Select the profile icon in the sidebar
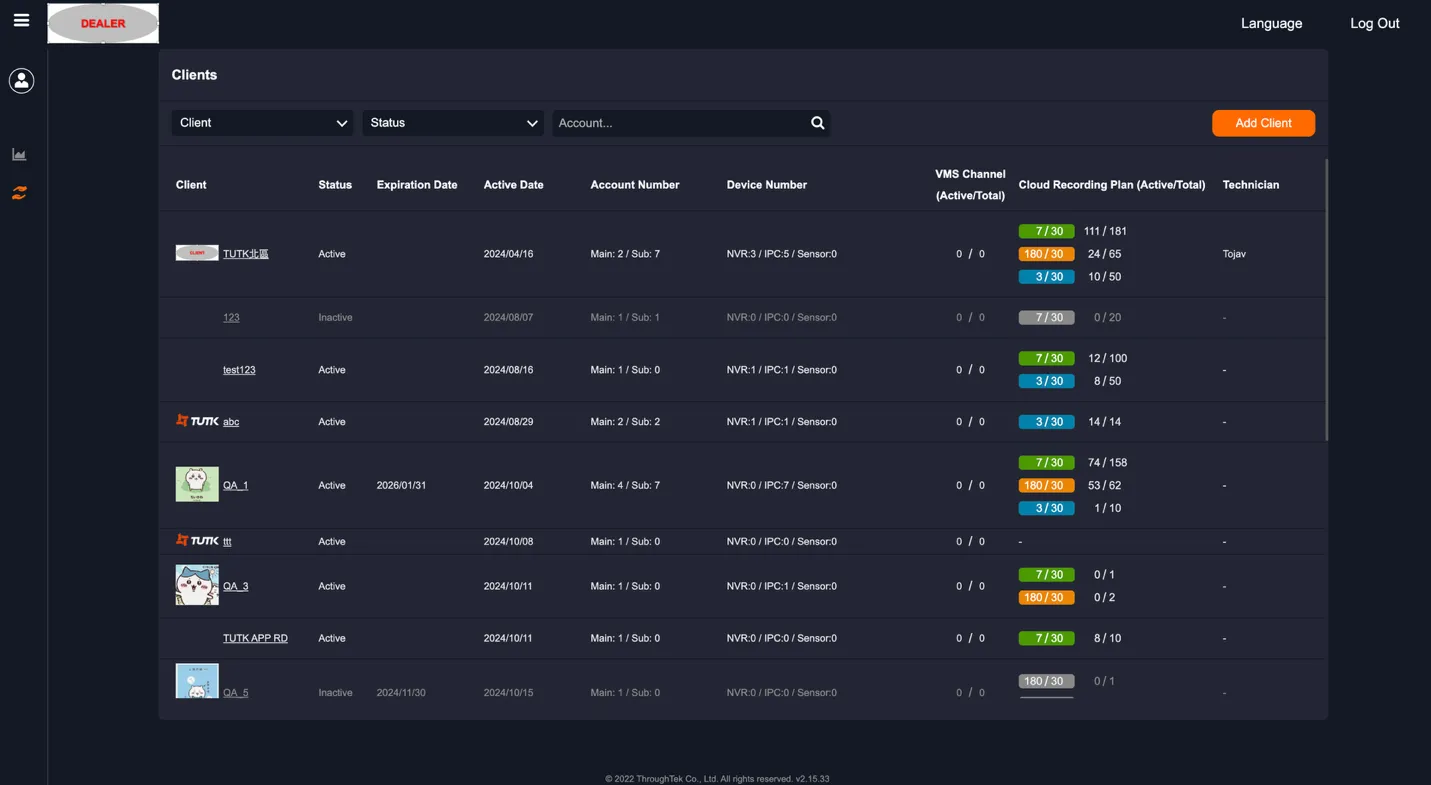1431x785 pixels. (x=21, y=81)
